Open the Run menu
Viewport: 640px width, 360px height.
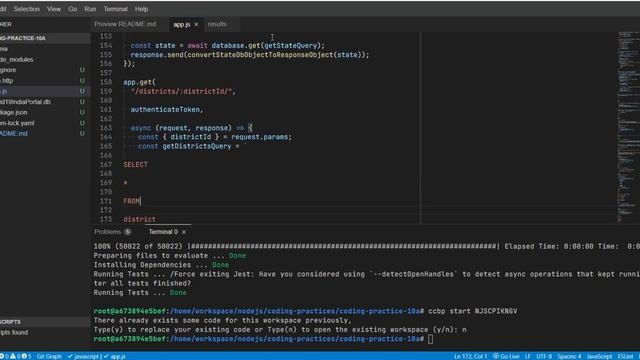point(90,9)
